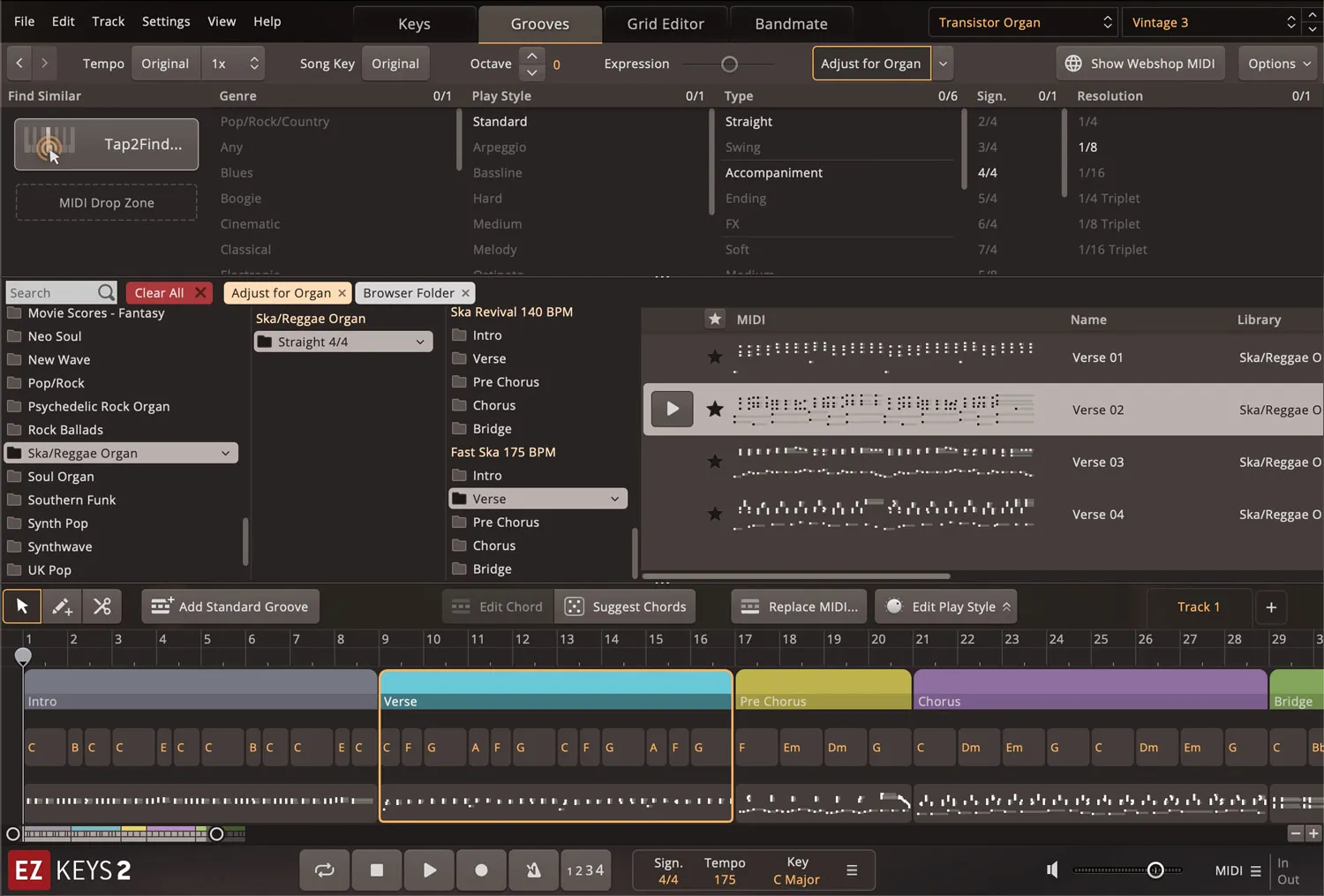1324x896 pixels.
Task: Open the Transistor Organ instrument dropdown
Action: click(x=1024, y=22)
